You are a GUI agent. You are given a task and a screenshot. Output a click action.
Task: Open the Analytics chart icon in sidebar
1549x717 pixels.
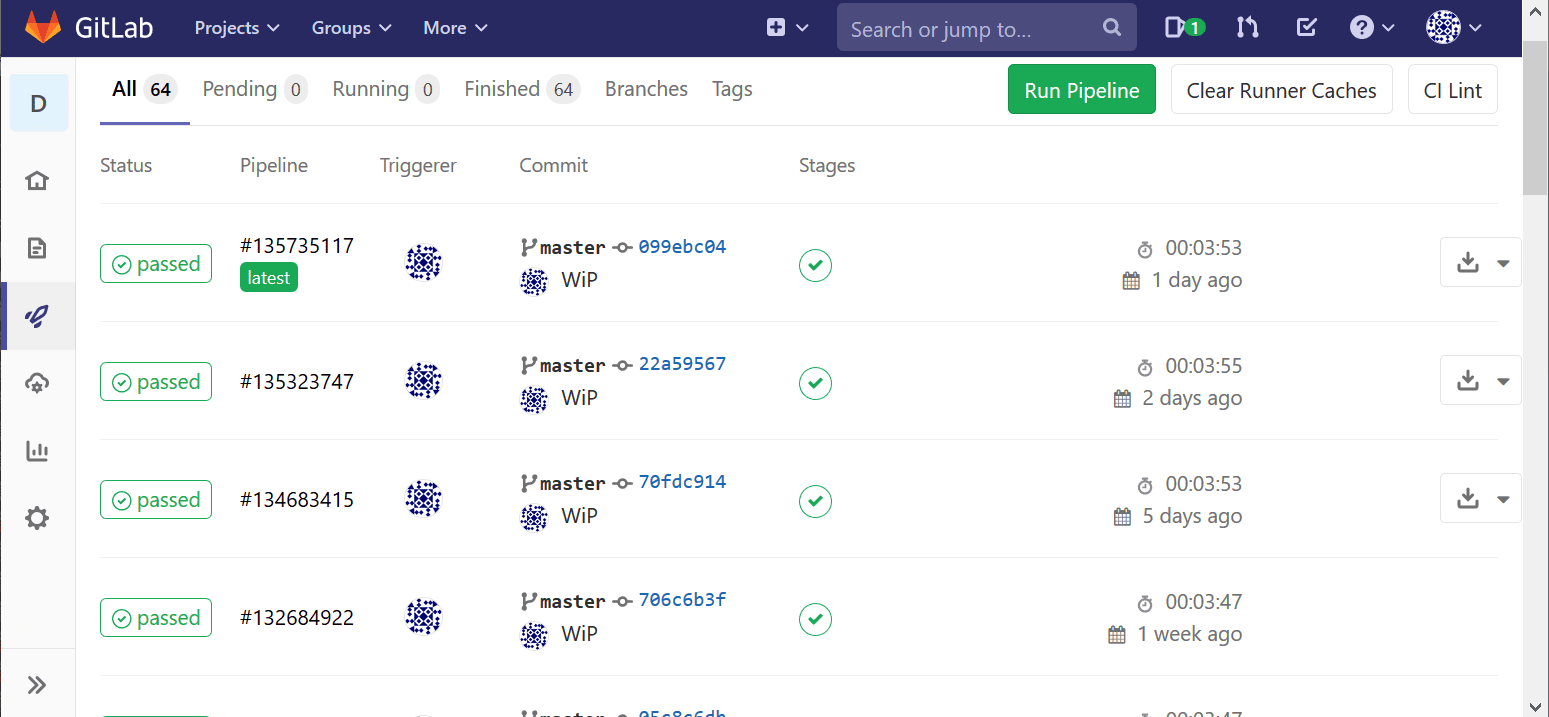pos(37,451)
